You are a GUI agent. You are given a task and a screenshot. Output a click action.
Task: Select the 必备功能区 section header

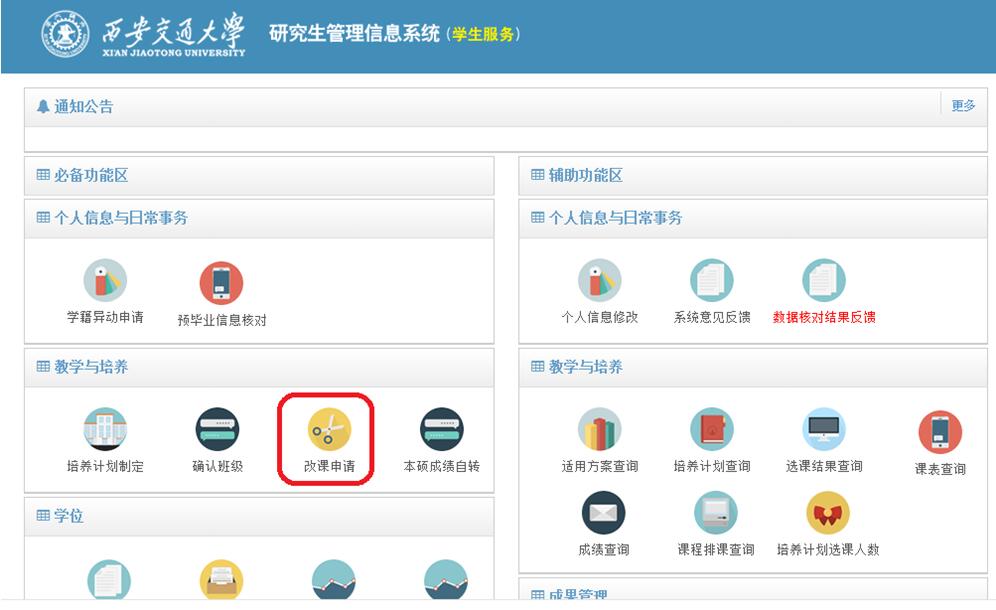tap(91, 175)
